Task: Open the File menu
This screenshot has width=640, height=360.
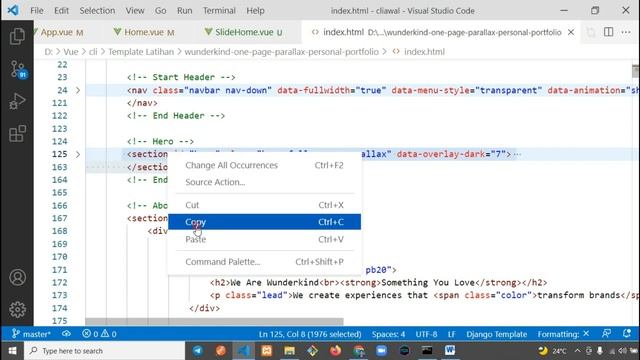Action: tap(37, 11)
